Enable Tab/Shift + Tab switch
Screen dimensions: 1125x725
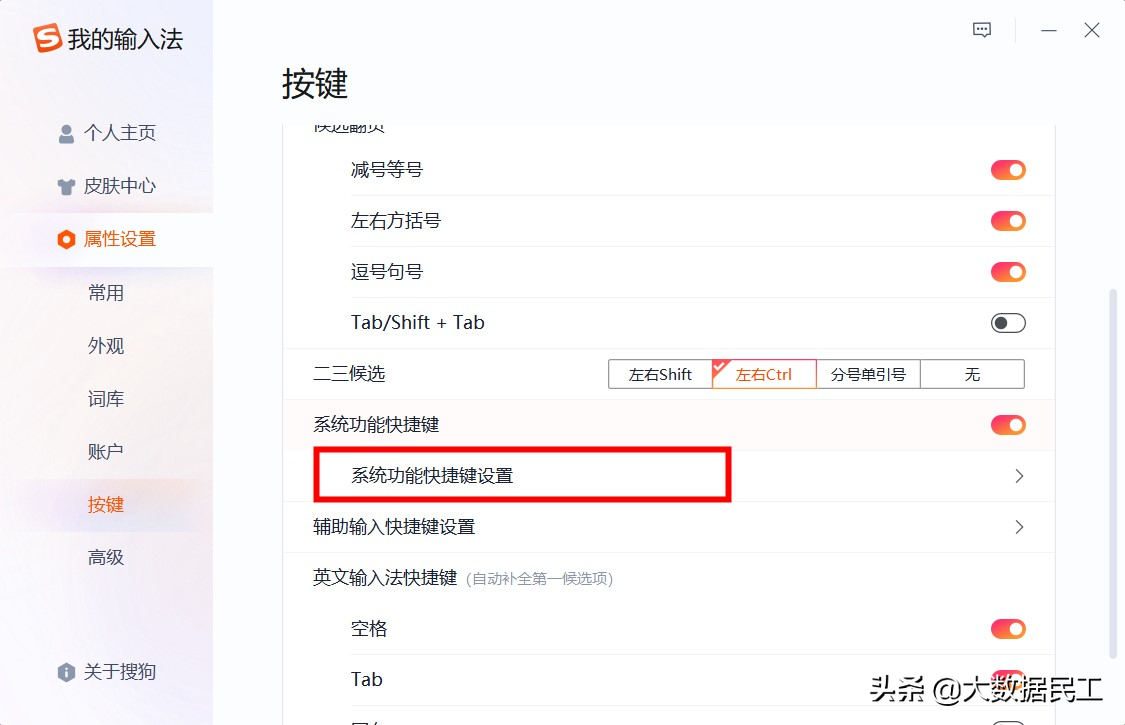1008,323
